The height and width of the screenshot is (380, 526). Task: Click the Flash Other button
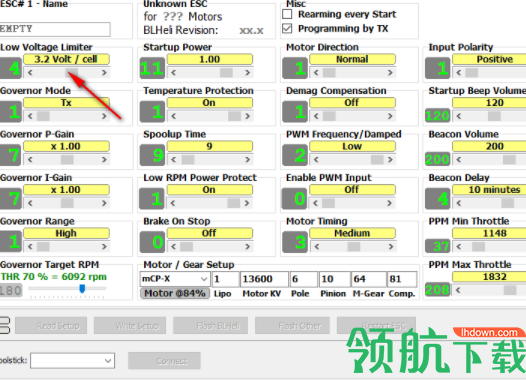[x=292, y=325]
